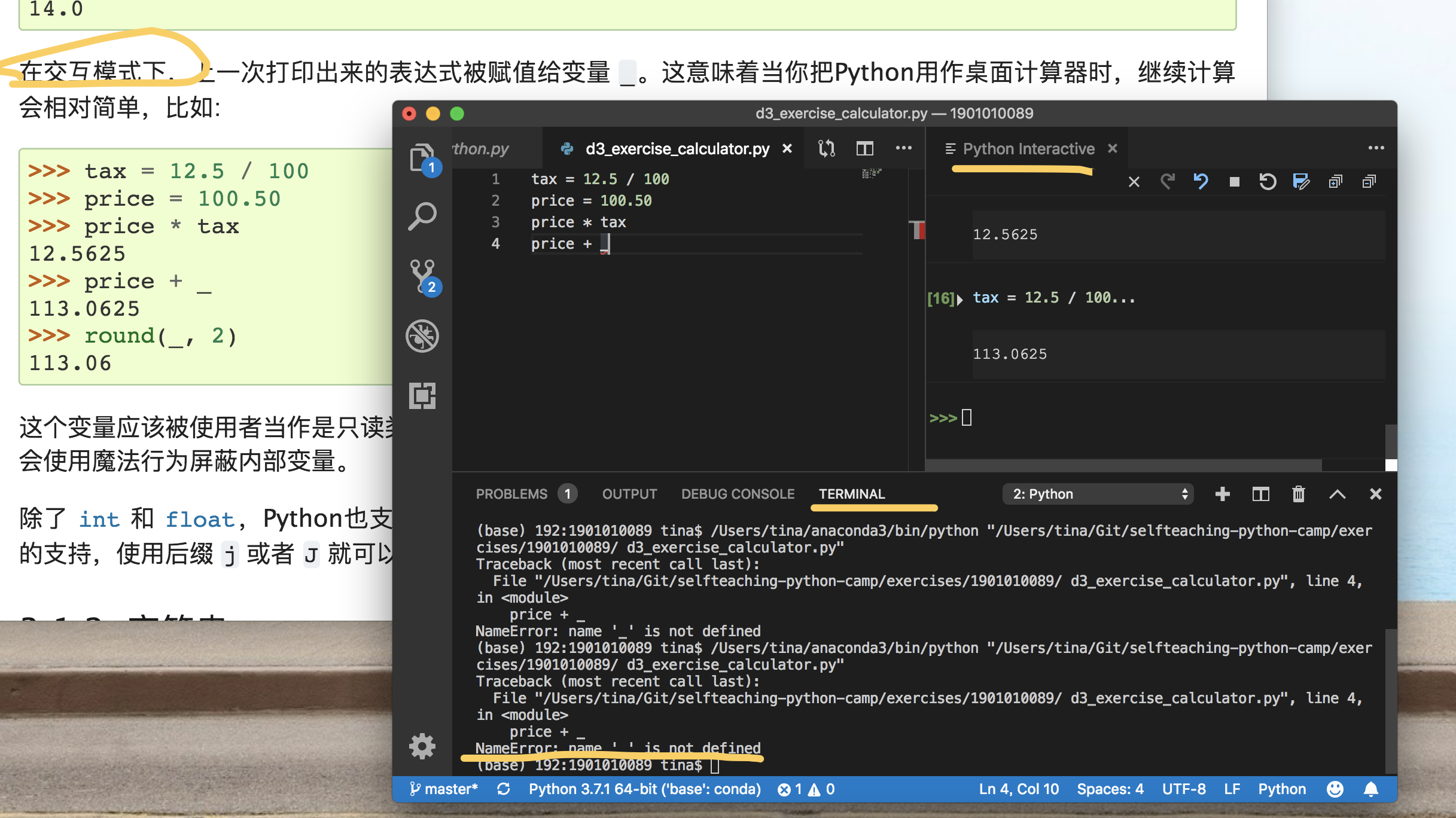Screen dimensions: 1456x818
Task: Click line 1 'tax = 12.5 / 100' in editor
Action: tap(600, 179)
